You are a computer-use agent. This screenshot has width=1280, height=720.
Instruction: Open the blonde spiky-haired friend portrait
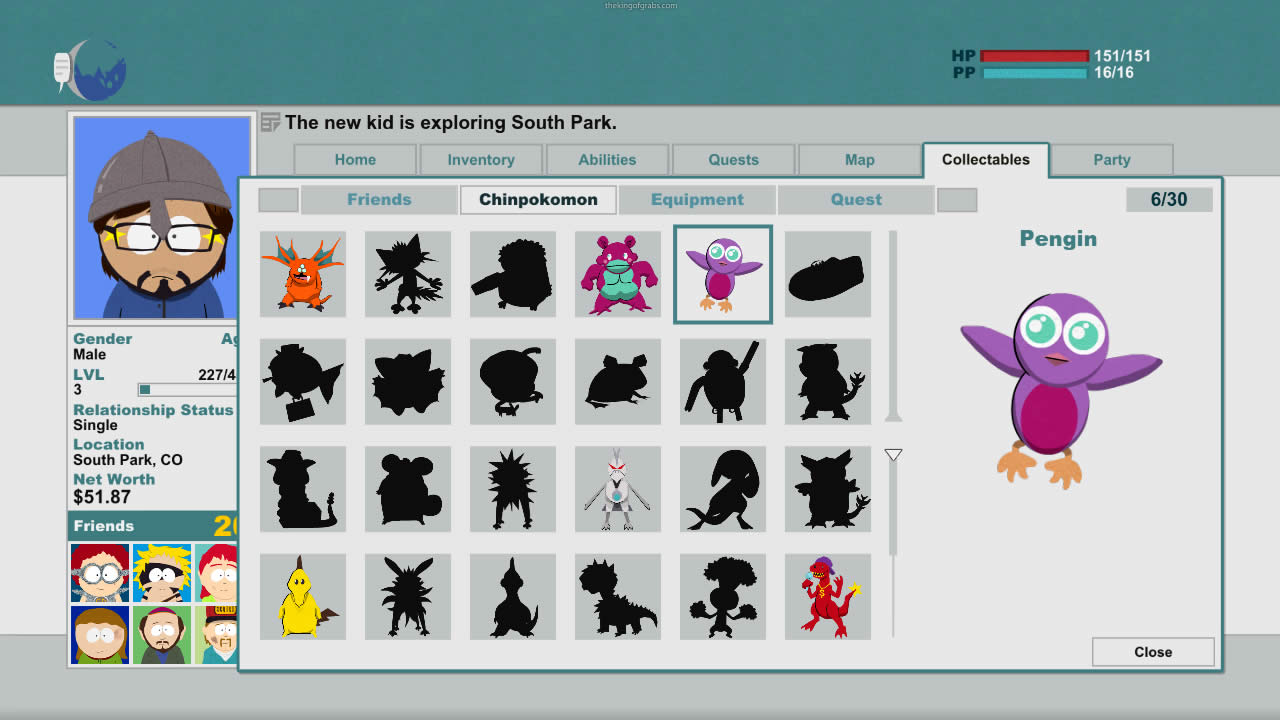coord(162,572)
